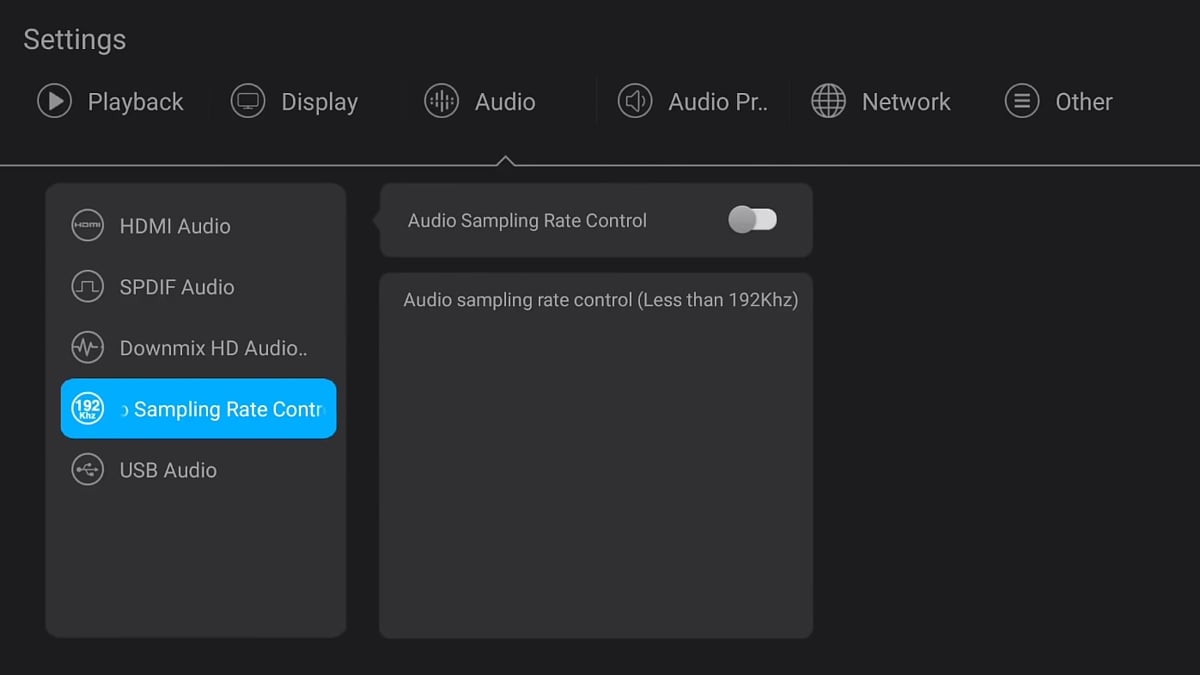
Task: Select the SPDIF Audio text entry
Action: point(177,287)
